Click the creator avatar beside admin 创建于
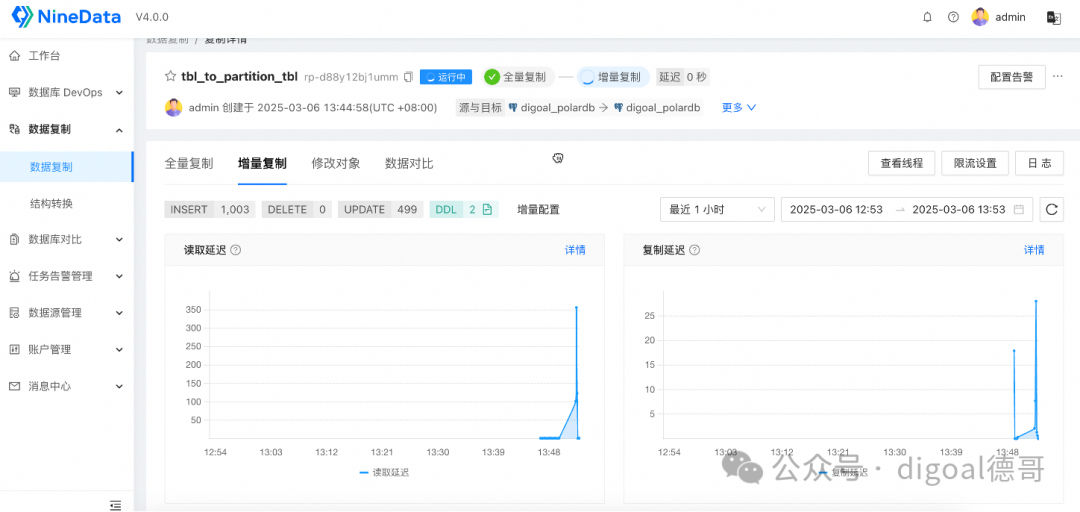This screenshot has height=512, width=1080. tap(174, 107)
